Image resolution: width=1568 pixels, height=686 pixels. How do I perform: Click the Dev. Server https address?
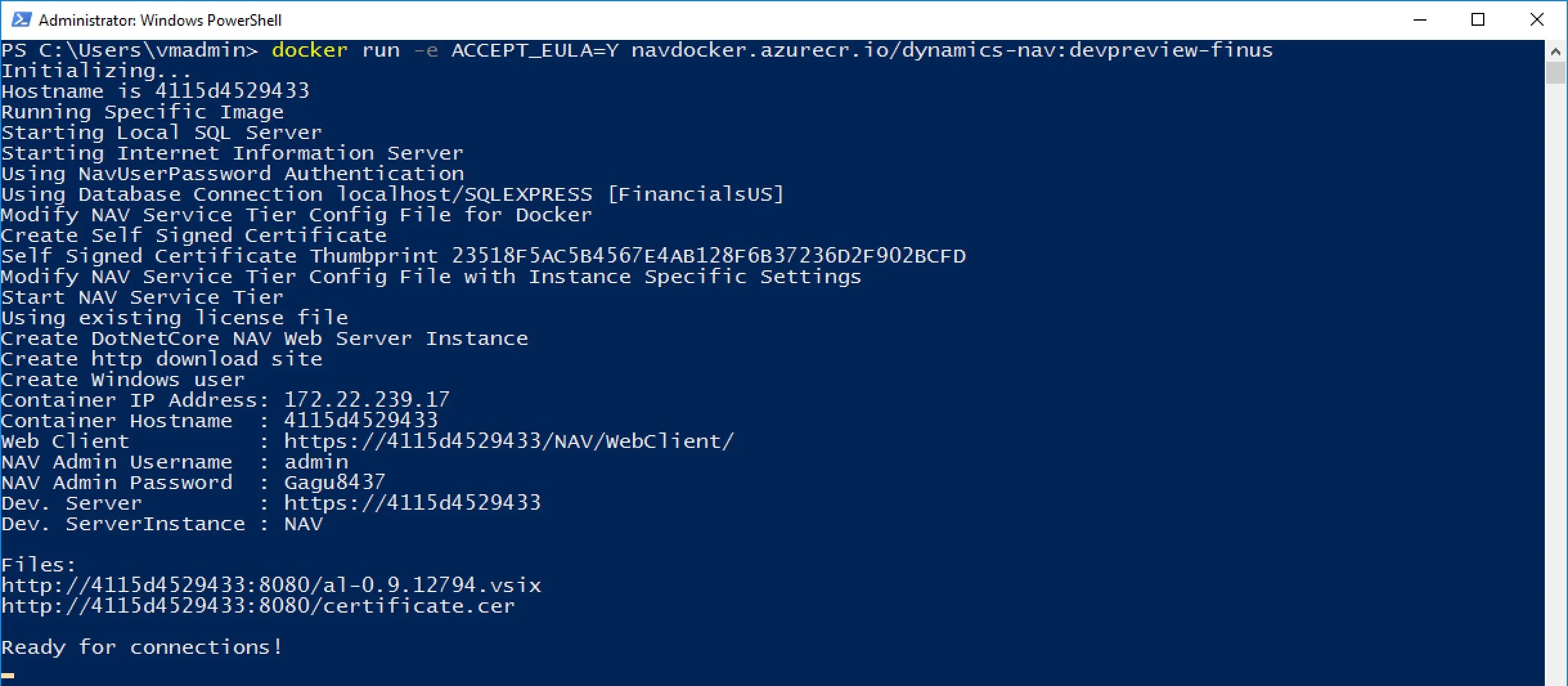tap(412, 503)
